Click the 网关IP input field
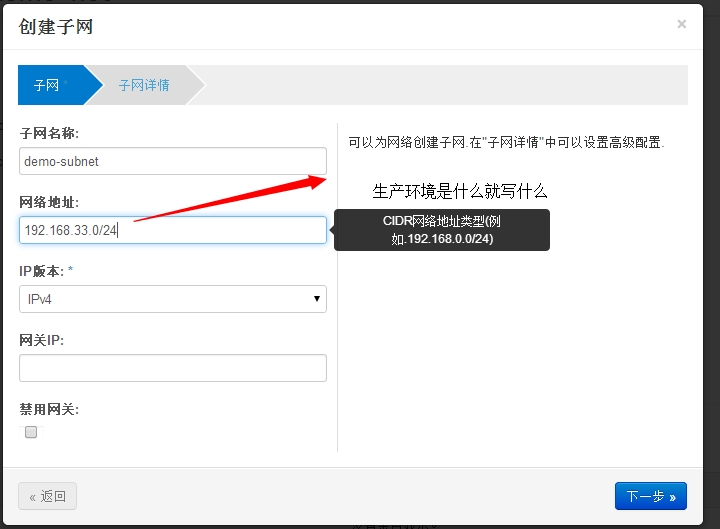 173,368
